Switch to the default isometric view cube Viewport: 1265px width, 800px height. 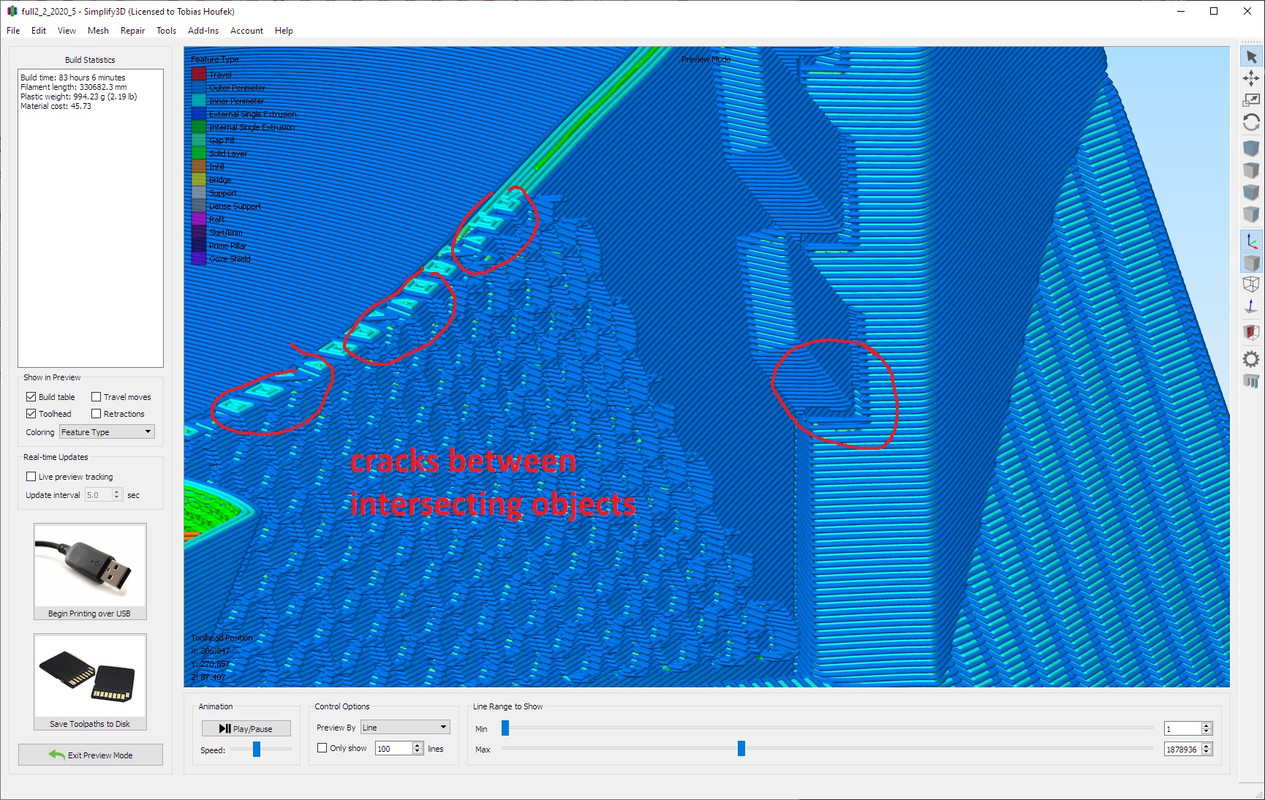pos(1250,148)
